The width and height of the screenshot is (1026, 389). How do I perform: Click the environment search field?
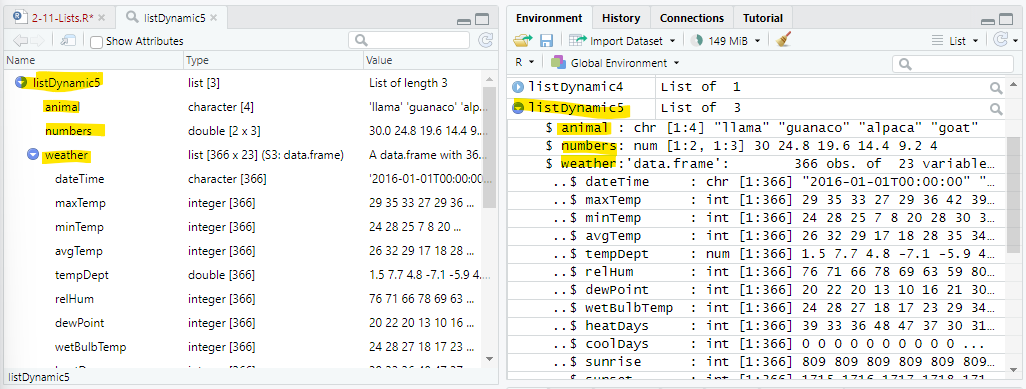(x=953, y=64)
